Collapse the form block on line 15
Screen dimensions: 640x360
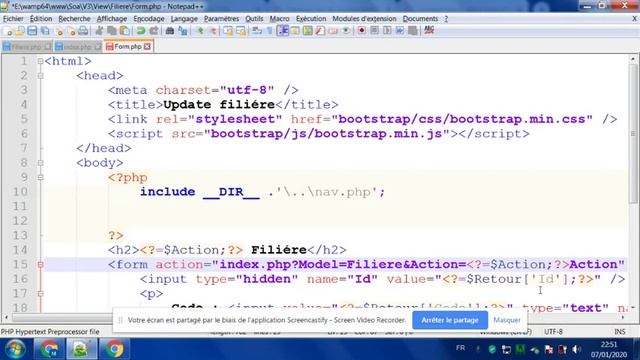coord(40,265)
